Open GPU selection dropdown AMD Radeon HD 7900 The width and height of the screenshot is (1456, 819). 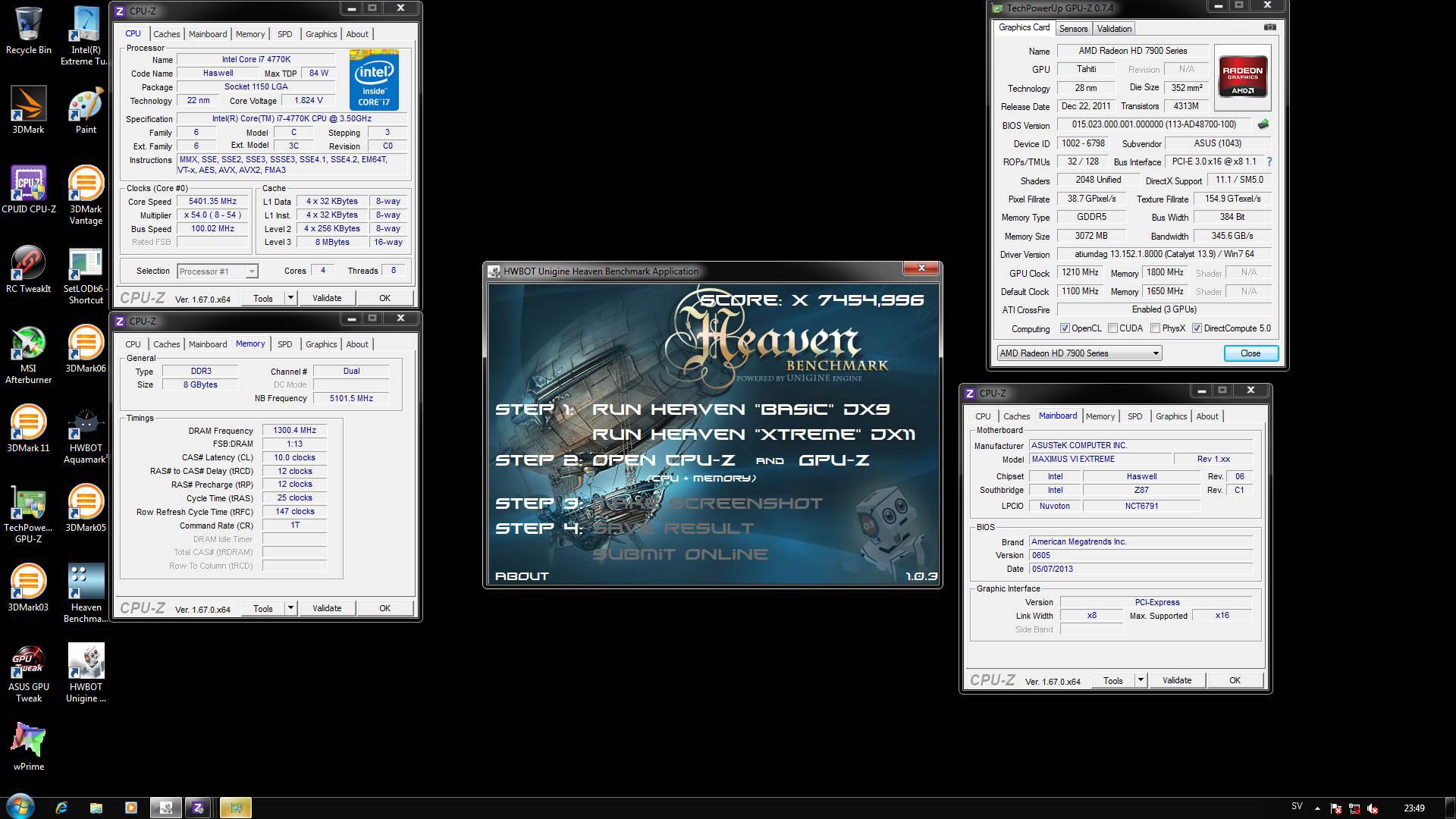[1079, 353]
